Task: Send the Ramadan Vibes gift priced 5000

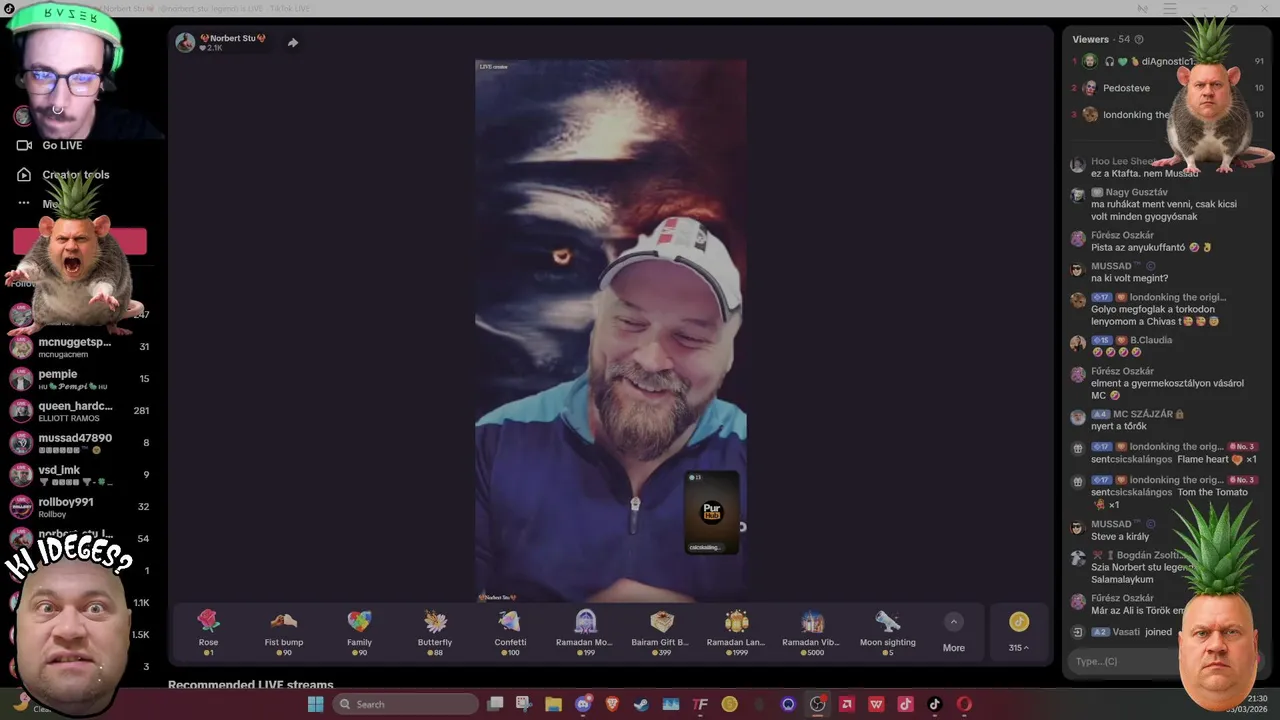Action: (812, 632)
